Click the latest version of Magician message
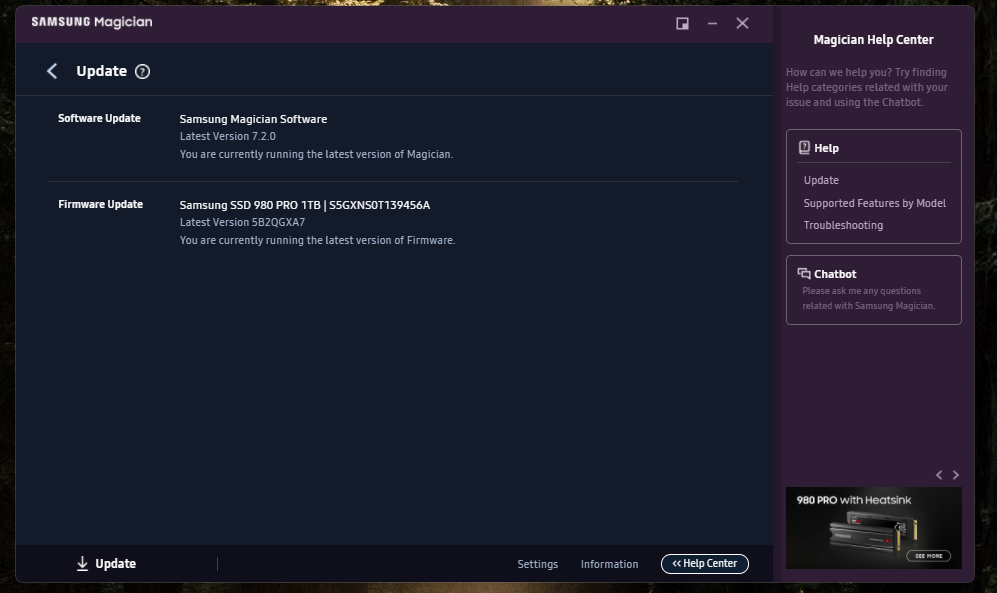This screenshot has width=997, height=593. pos(316,154)
